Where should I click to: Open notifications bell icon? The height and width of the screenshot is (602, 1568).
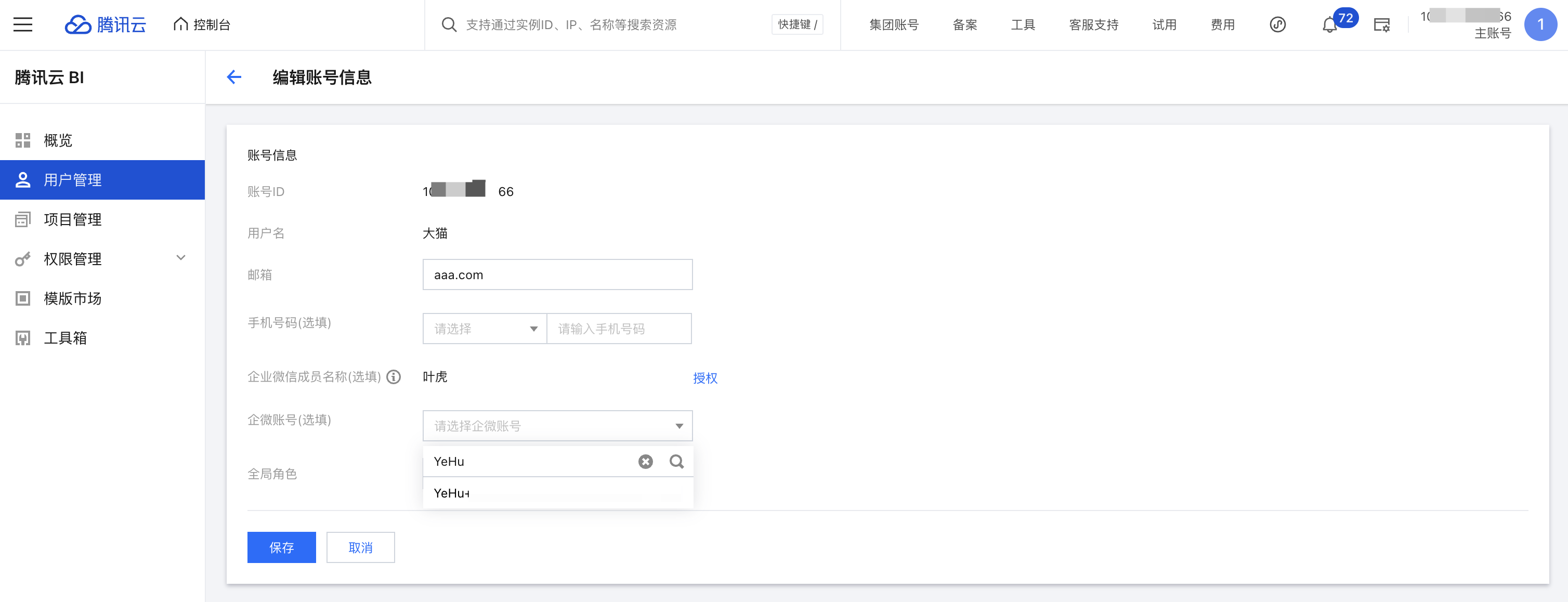1329,25
